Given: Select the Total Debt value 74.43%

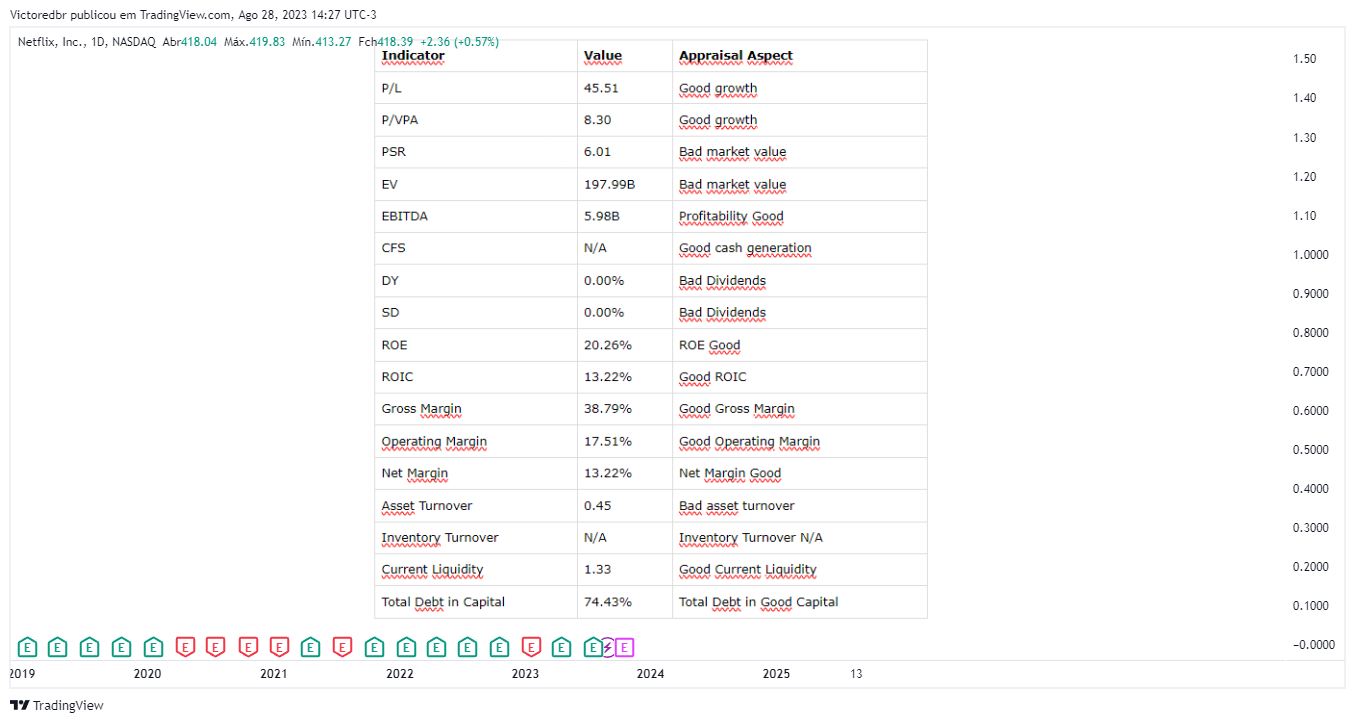Looking at the screenshot, I should [x=608, y=602].
